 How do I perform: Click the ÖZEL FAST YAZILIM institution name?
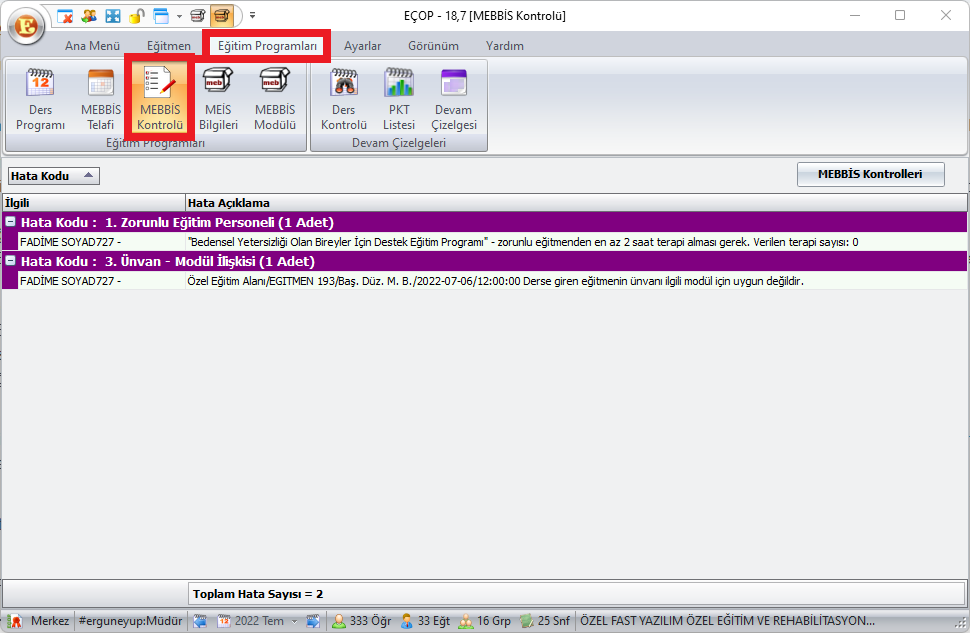click(x=728, y=621)
